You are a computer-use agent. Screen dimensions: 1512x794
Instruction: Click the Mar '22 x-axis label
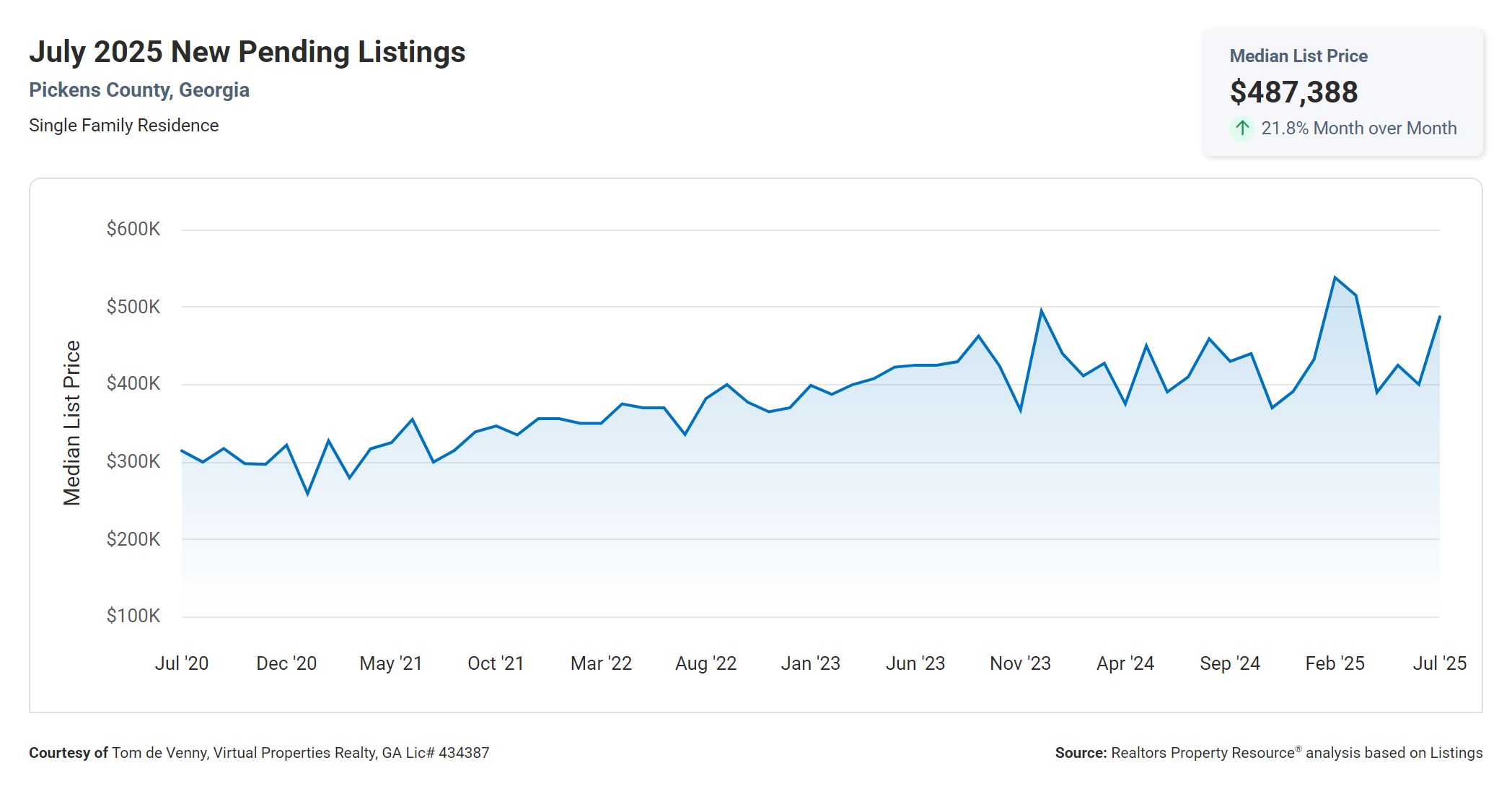601,663
